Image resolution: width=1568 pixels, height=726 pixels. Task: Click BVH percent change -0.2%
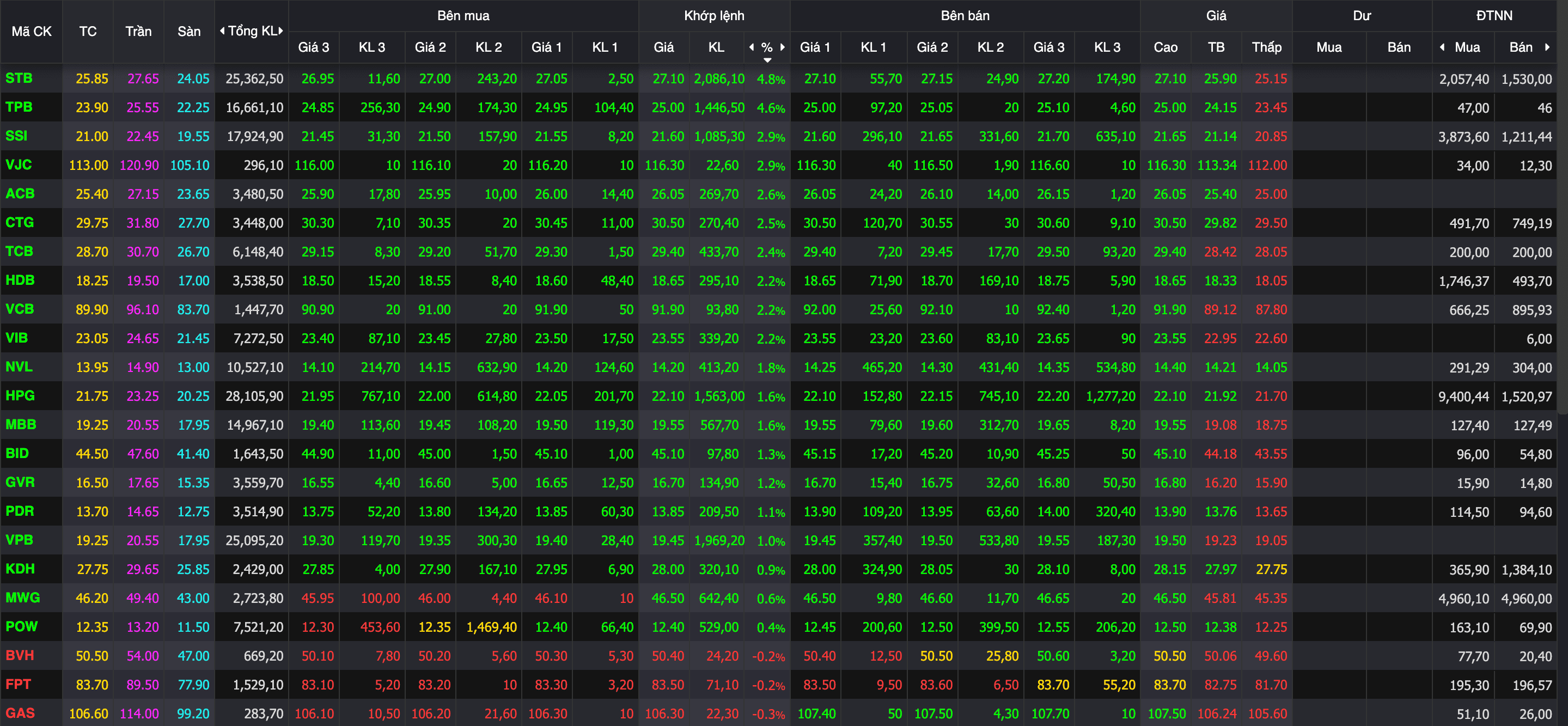point(768,657)
